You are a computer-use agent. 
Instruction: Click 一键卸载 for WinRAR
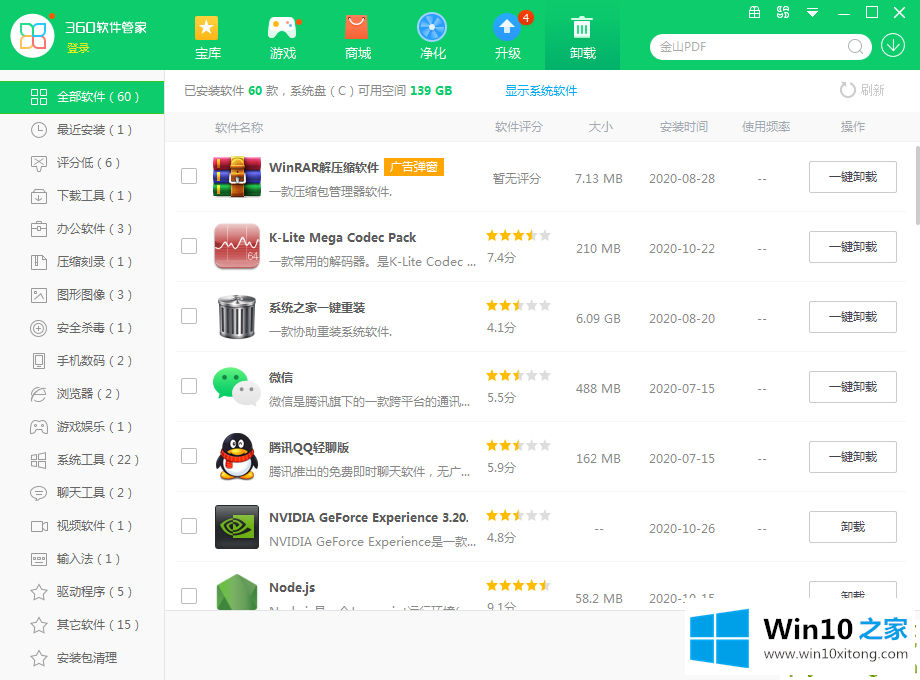[853, 177]
